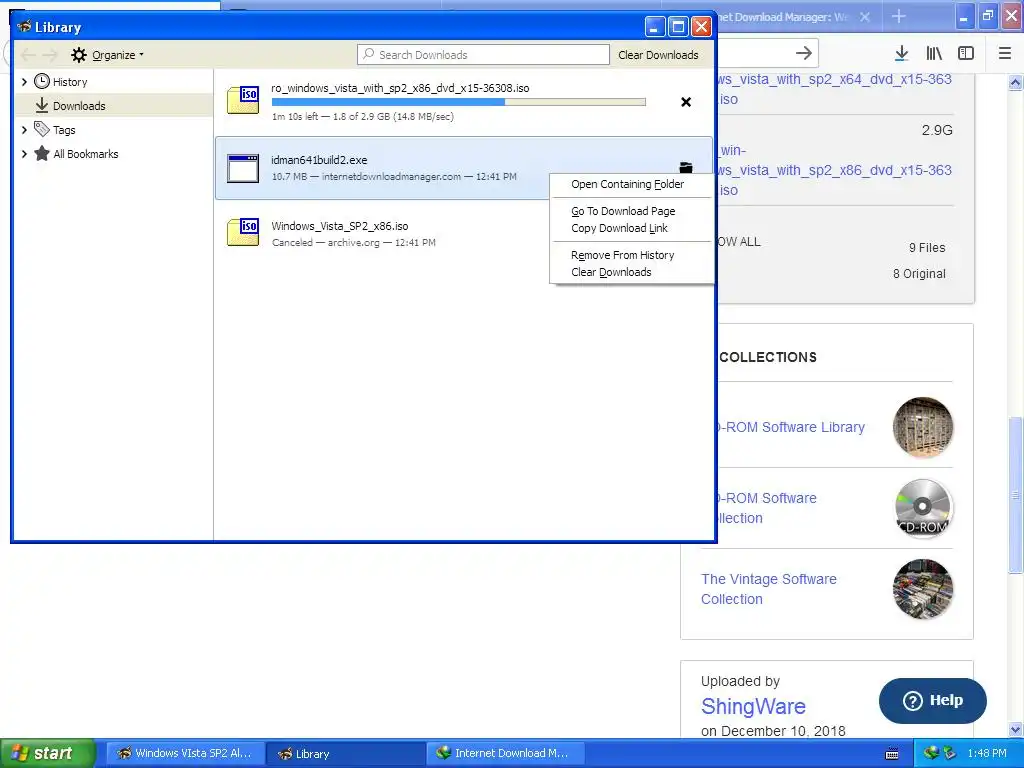Click the ro_windows_vista ISO file icon
The height and width of the screenshot is (768, 1024).
243,100
